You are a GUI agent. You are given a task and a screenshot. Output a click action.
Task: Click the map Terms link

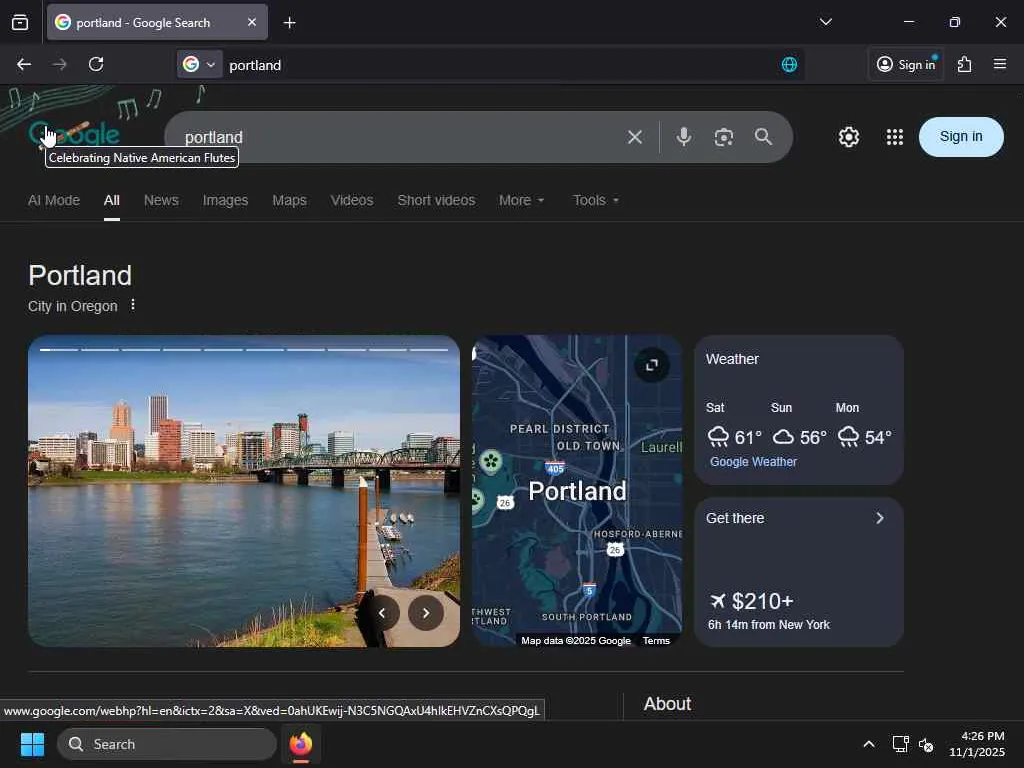pyautogui.click(x=656, y=641)
